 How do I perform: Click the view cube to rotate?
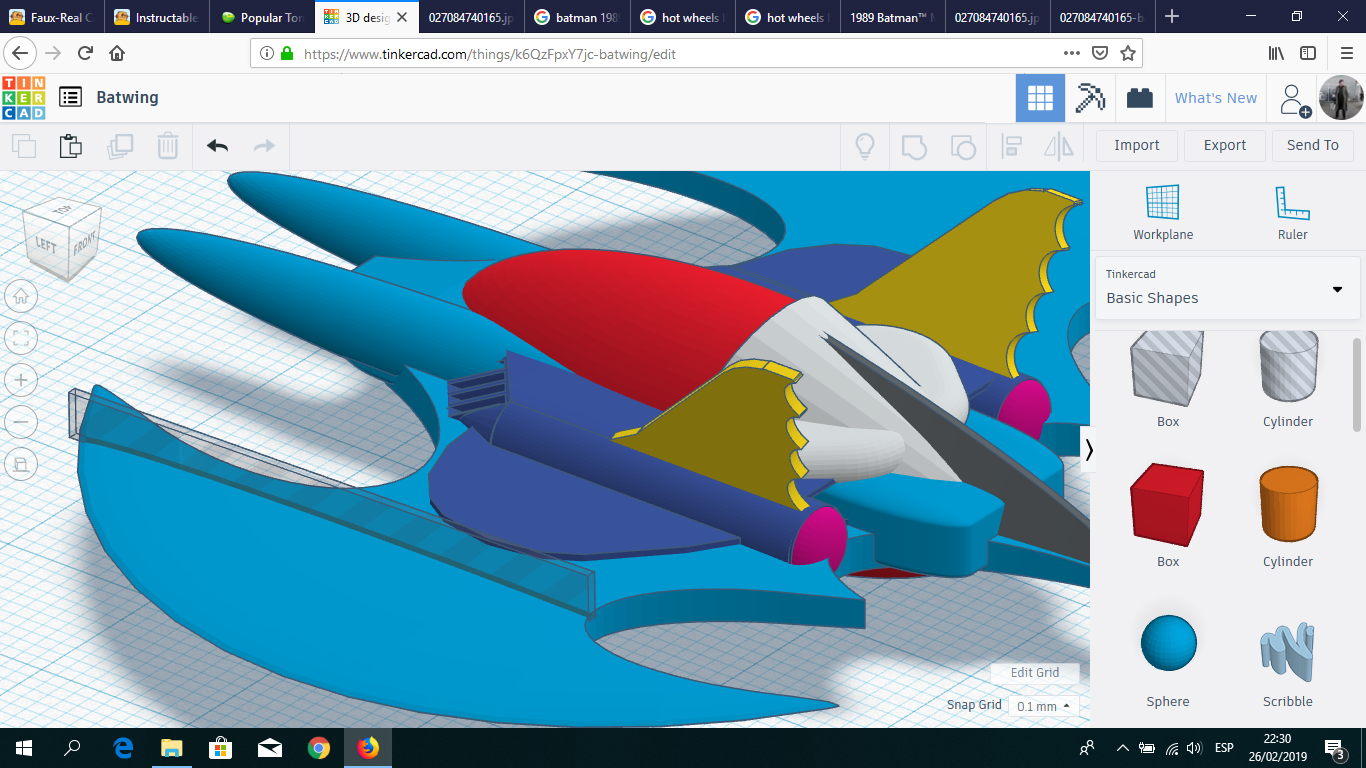click(62, 237)
